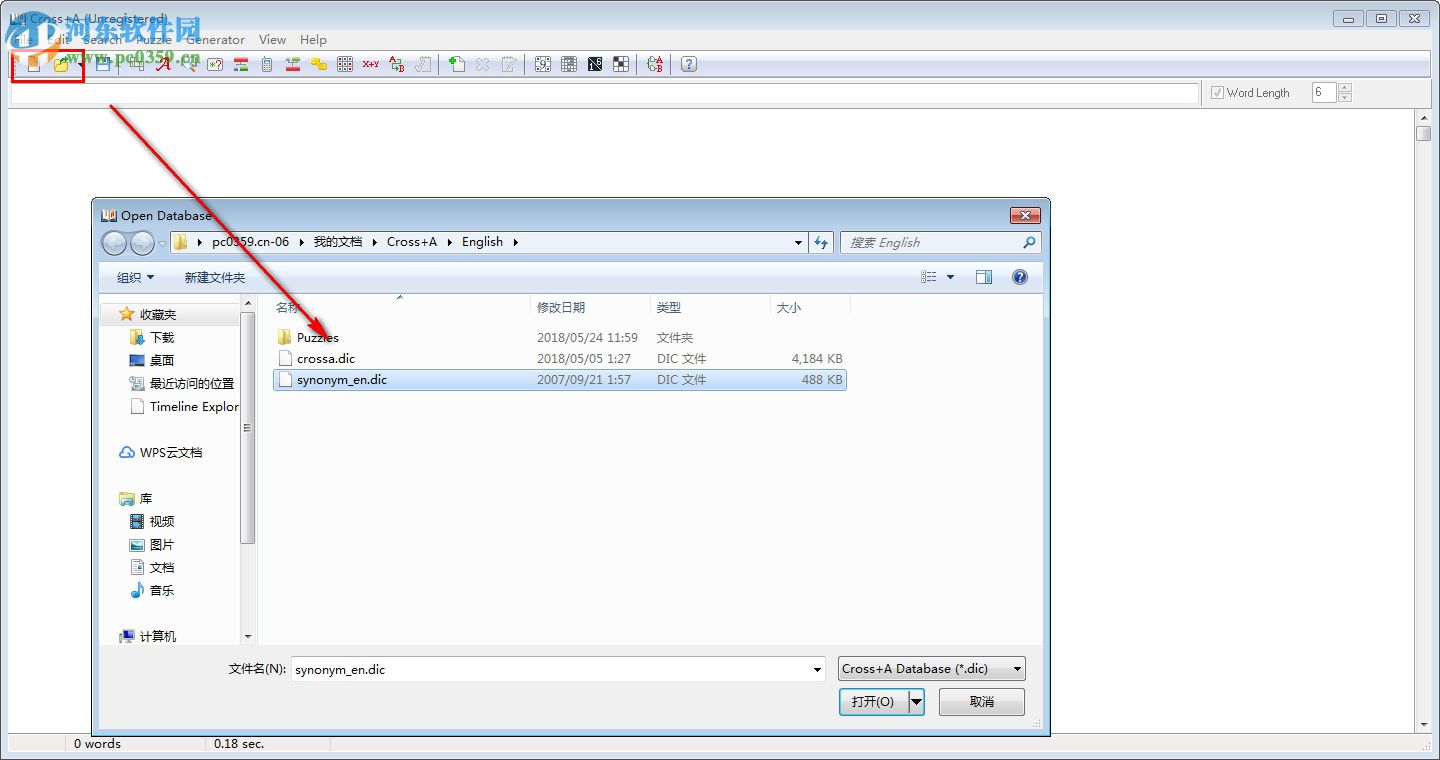The width and height of the screenshot is (1440, 760).
Task: Click the checkered crossword grid icon
Action: pyautogui.click(x=621, y=65)
